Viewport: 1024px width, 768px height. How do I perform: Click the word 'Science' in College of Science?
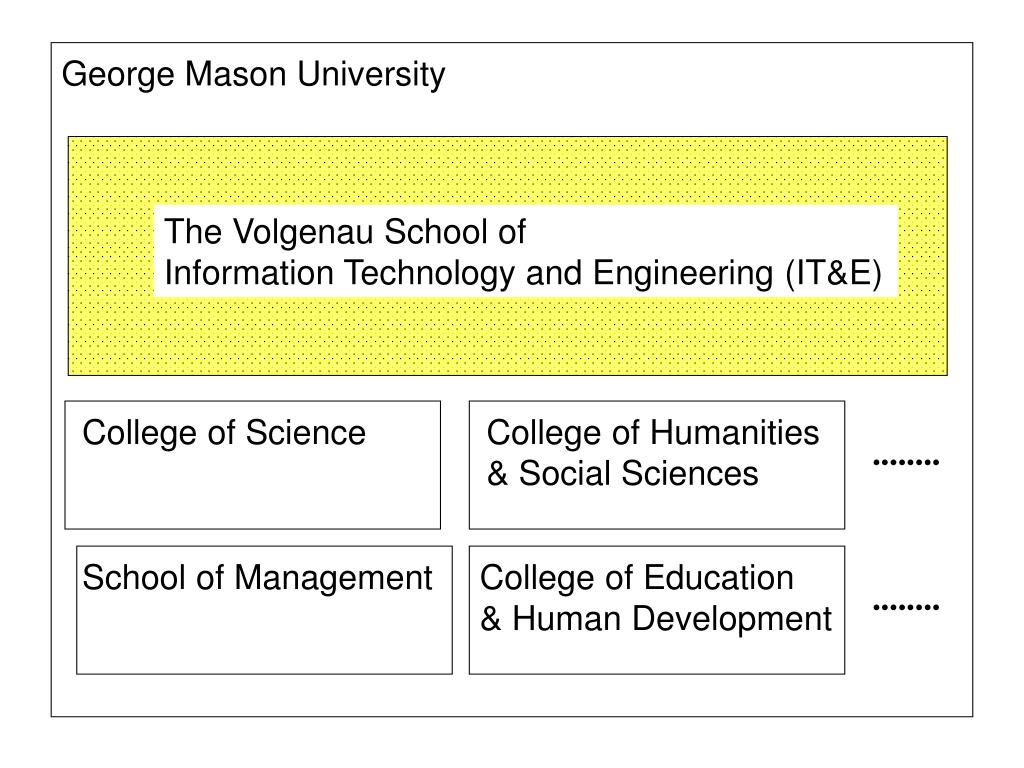(x=306, y=433)
